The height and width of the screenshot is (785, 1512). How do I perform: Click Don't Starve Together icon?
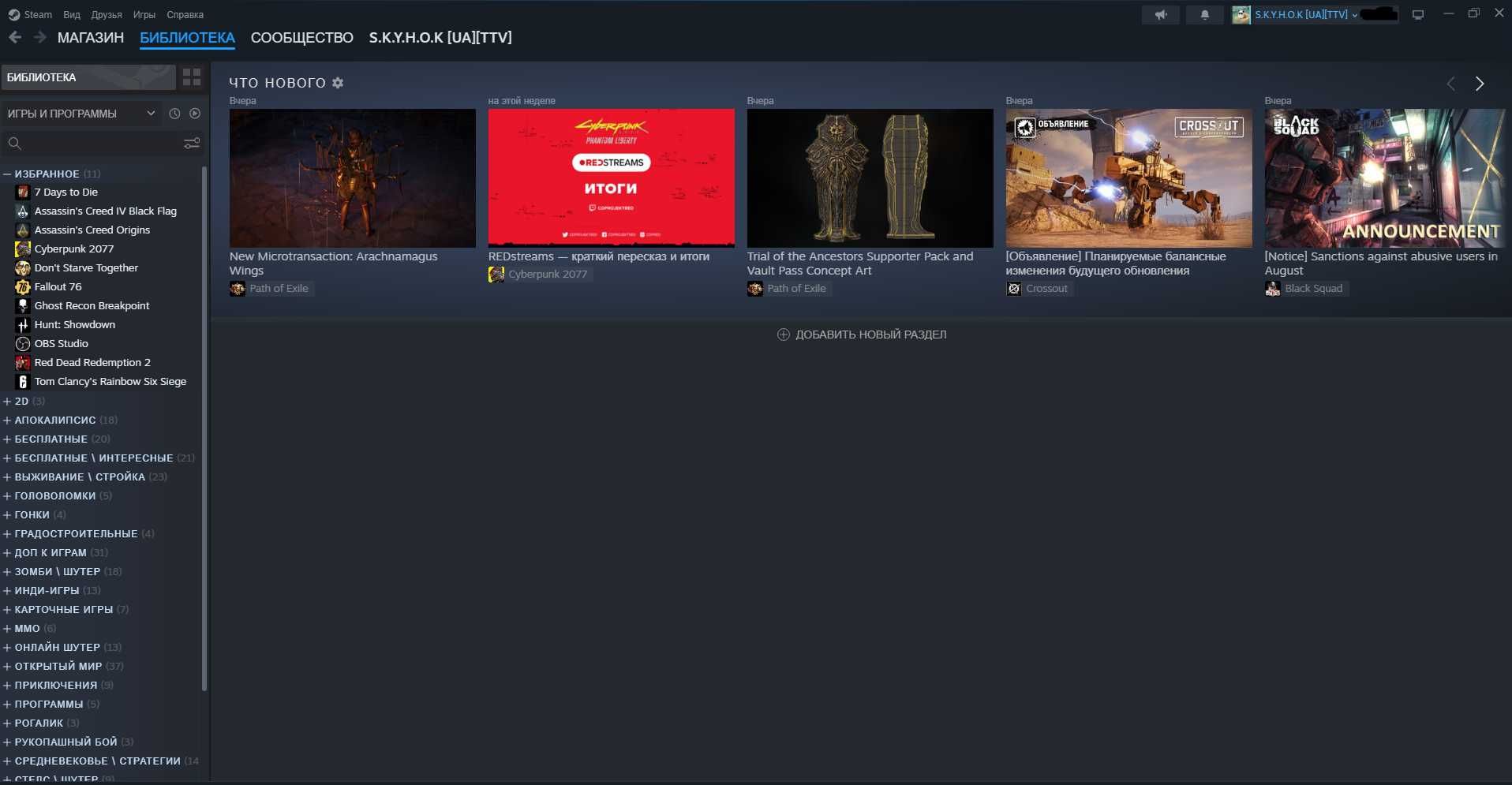coord(23,267)
